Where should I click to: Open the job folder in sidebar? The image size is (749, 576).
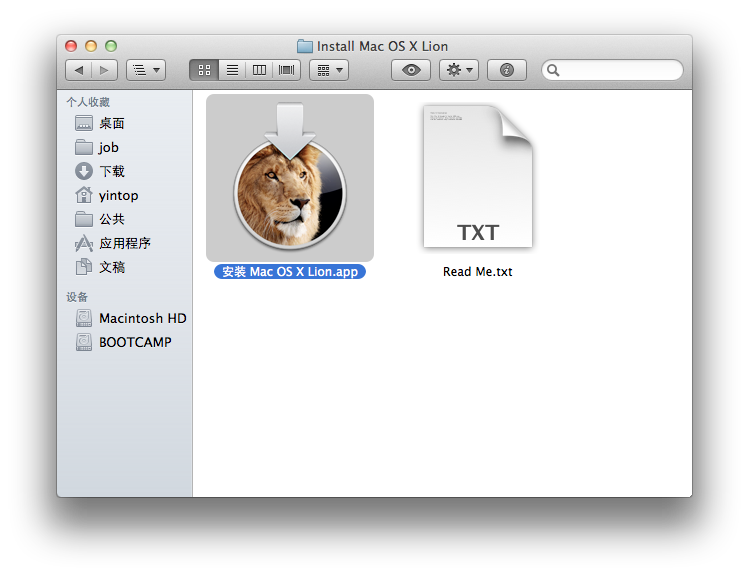pos(108,147)
